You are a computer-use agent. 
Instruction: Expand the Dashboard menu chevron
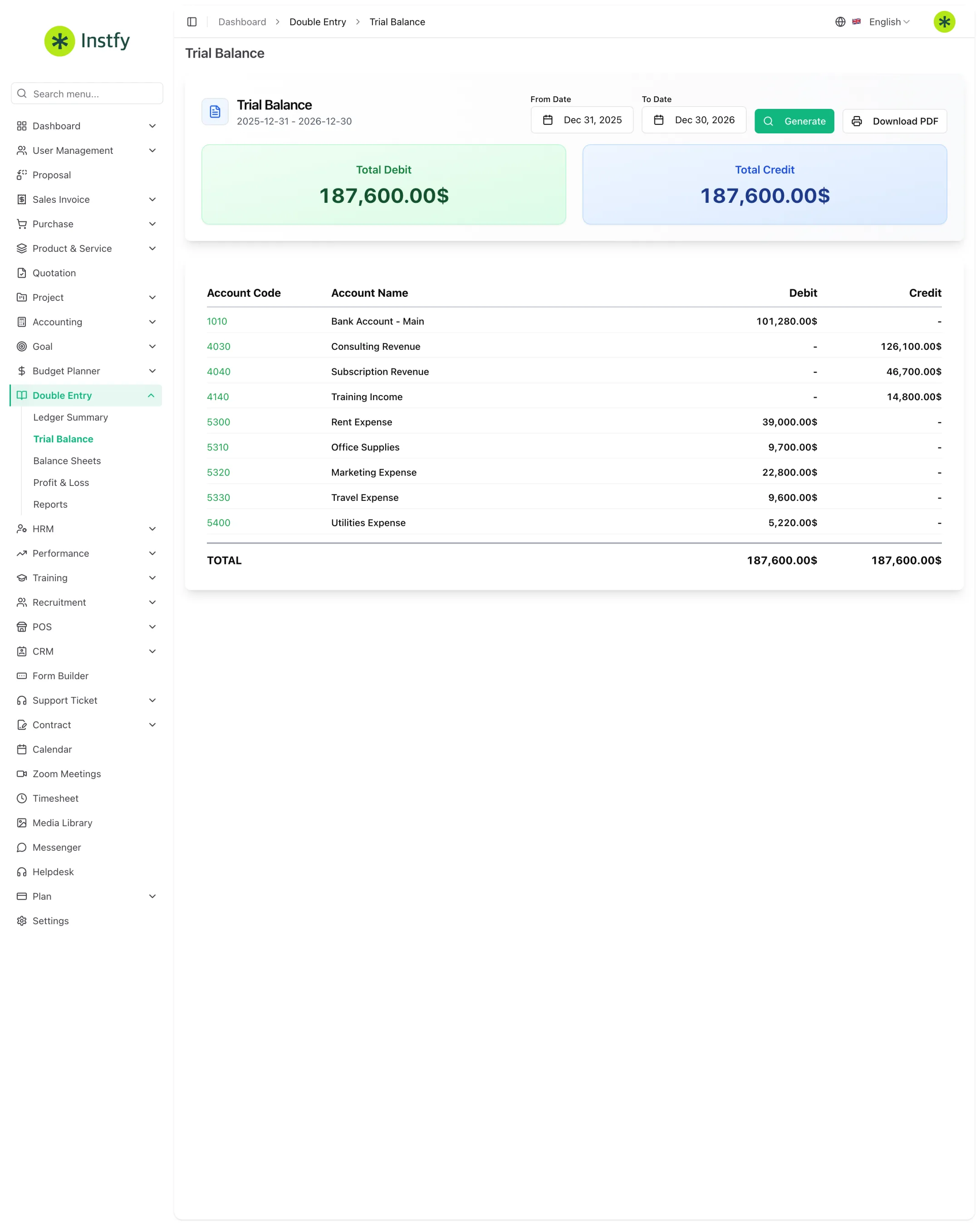tap(152, 126)
